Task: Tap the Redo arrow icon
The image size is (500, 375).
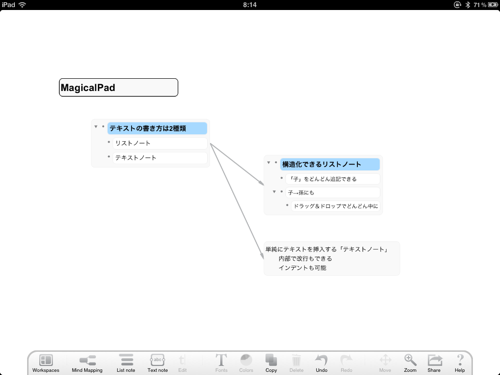Action: point(346,363)
